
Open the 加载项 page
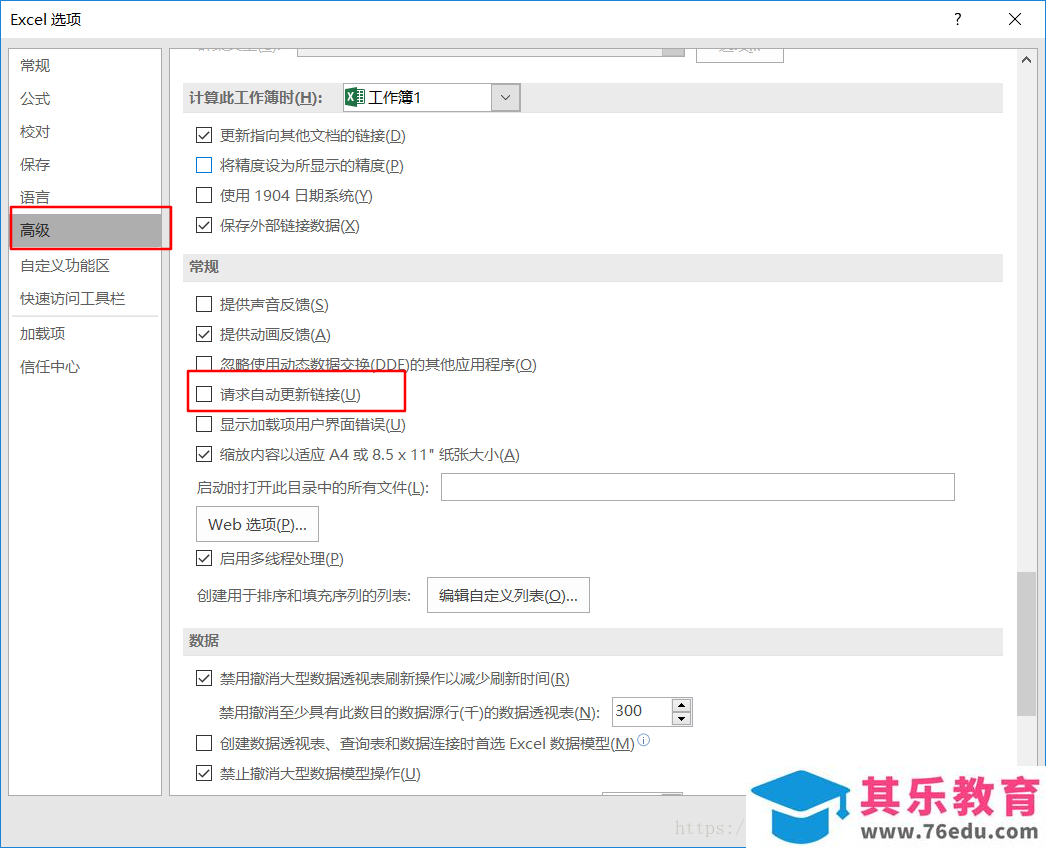(x=42, y=334)
